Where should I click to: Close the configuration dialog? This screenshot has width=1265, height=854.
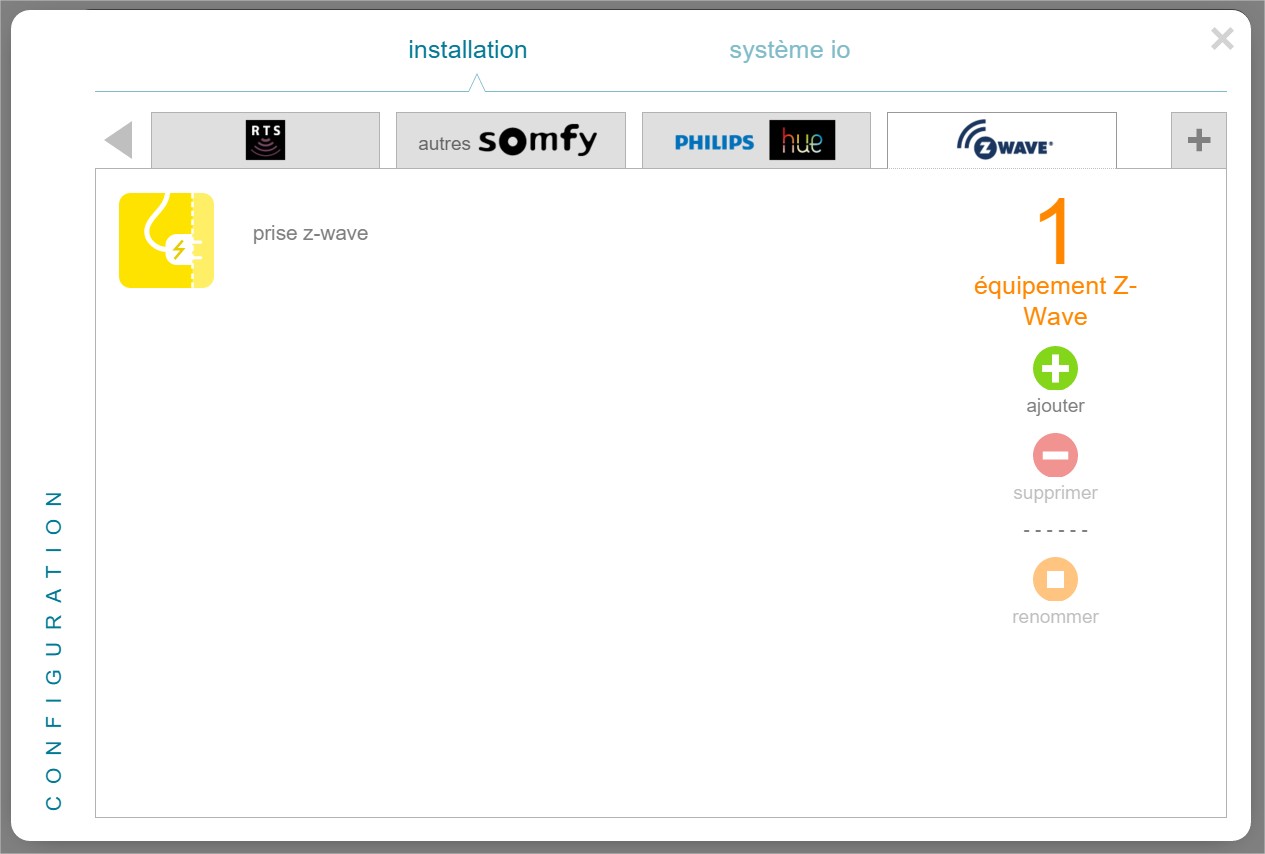point(1222,39)
